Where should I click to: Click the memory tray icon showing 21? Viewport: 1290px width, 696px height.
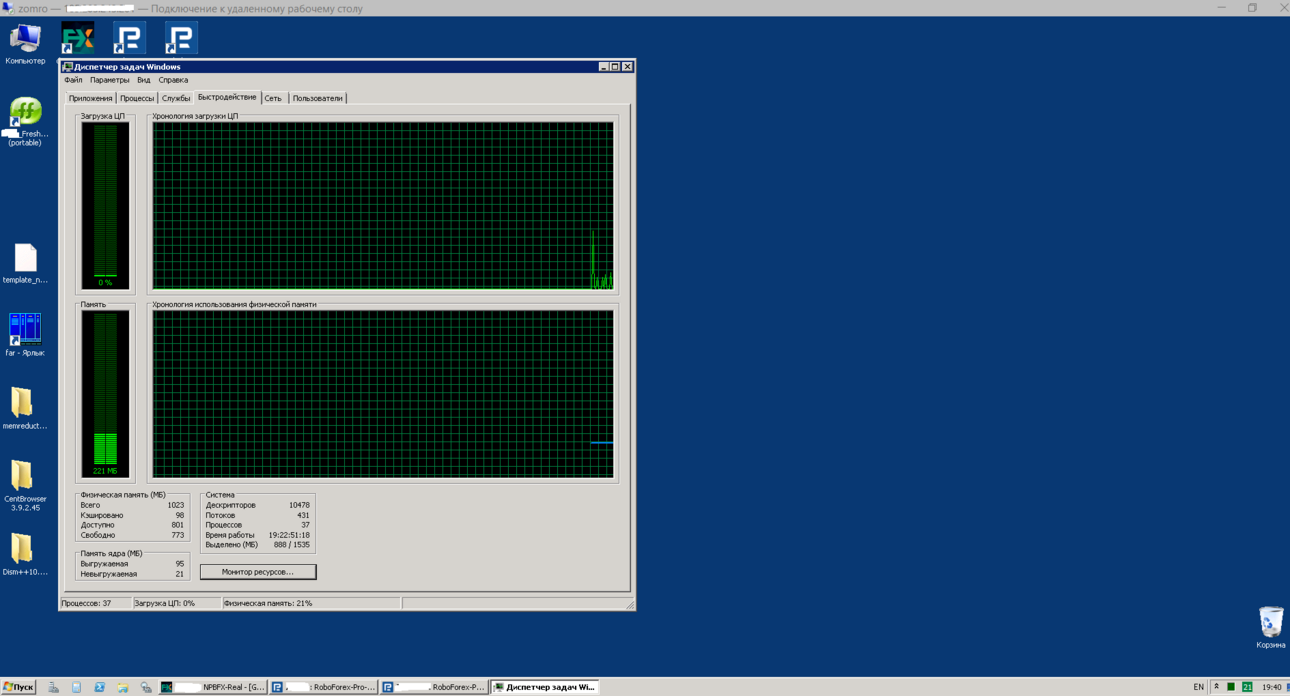tap(1247, 687)
